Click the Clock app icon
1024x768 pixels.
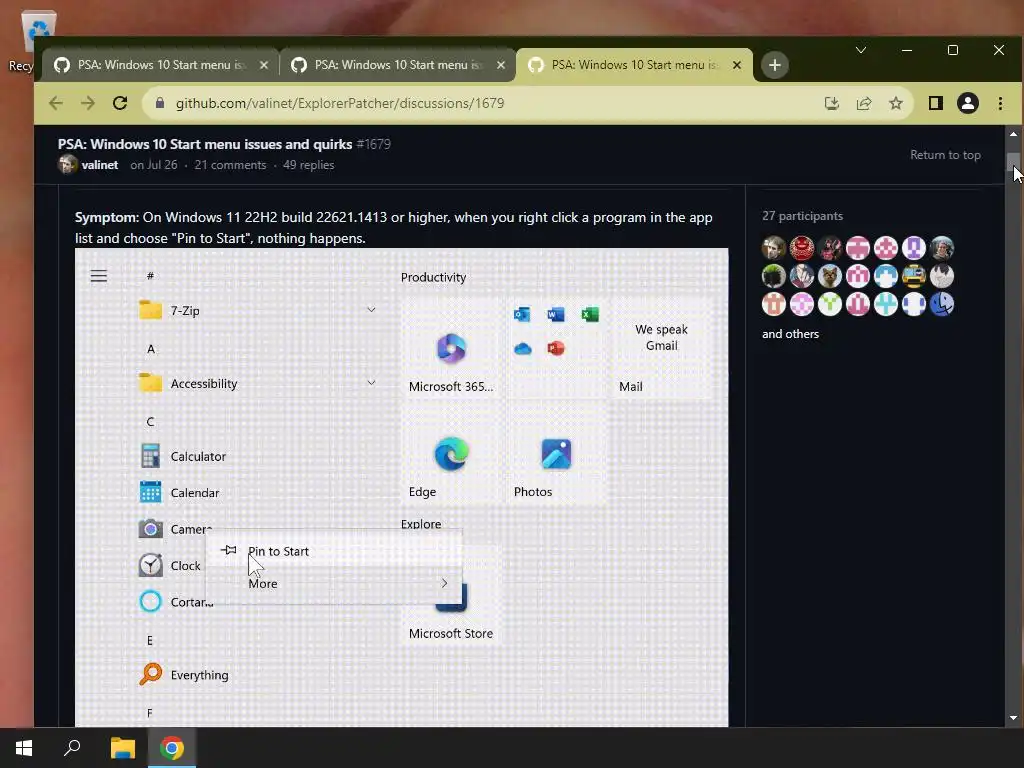click(x=150, y=566)
